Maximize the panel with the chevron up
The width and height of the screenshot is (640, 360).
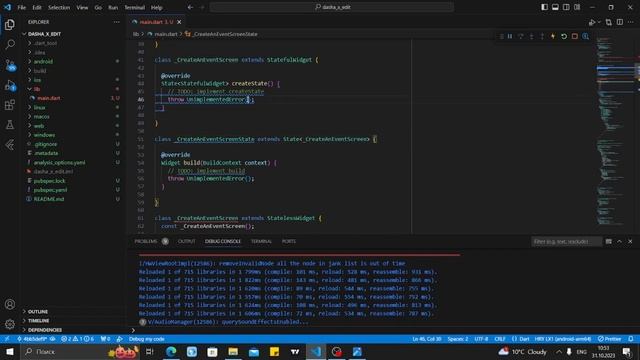coord(619,242)
